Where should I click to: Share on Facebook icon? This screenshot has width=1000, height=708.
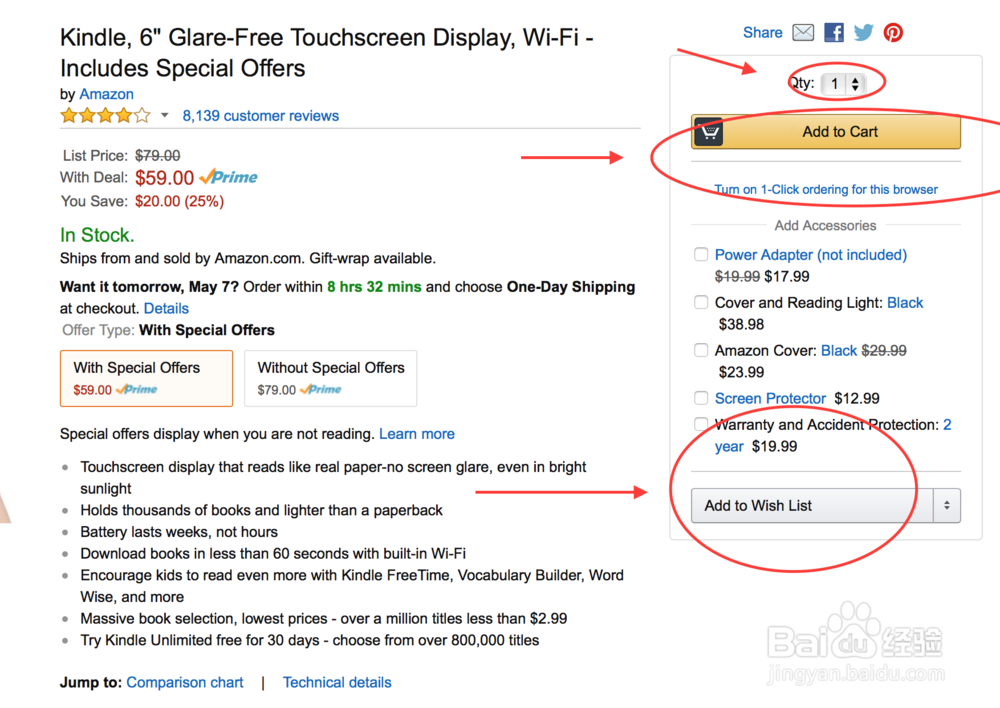coord(834,33)
